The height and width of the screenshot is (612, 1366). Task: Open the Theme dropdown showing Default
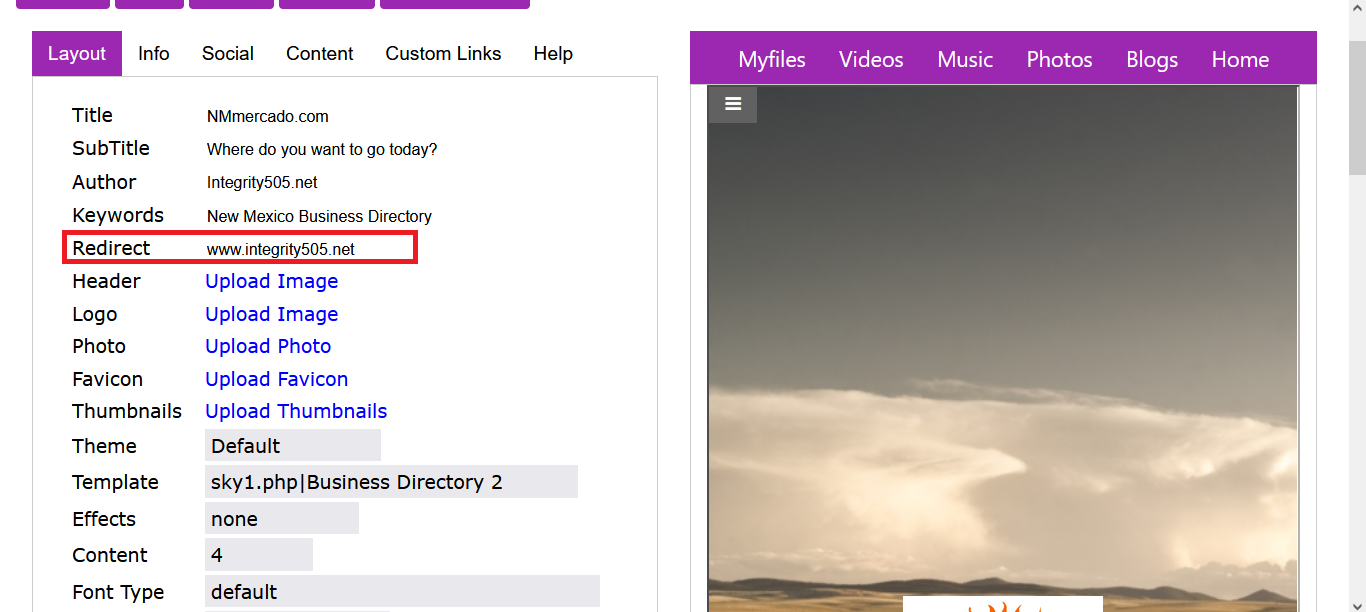pos(293,446)
